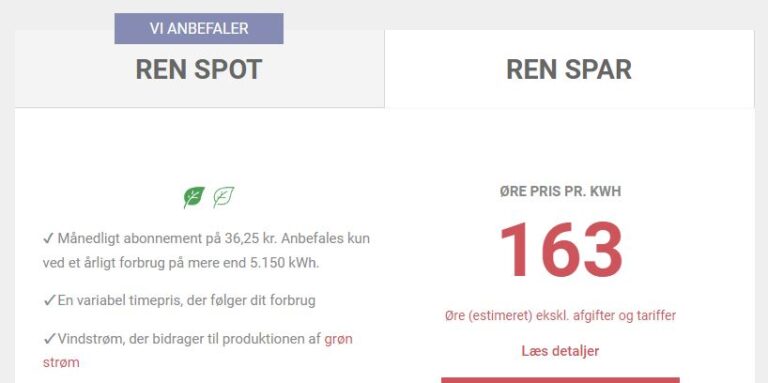Switch to the REN SPOT tab
Screen dimensions: 768x383
tap(199, 69)
